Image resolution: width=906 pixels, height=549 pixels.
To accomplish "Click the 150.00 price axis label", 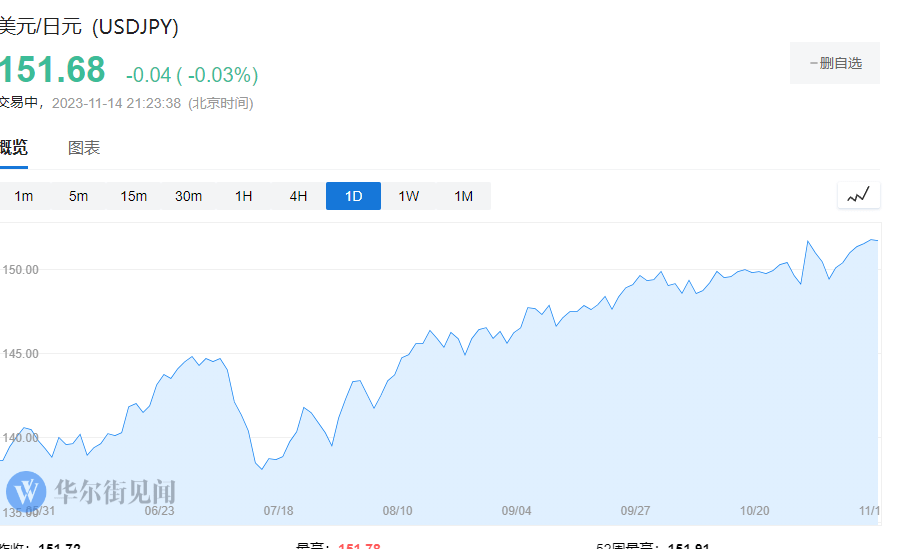I will 20,270.
